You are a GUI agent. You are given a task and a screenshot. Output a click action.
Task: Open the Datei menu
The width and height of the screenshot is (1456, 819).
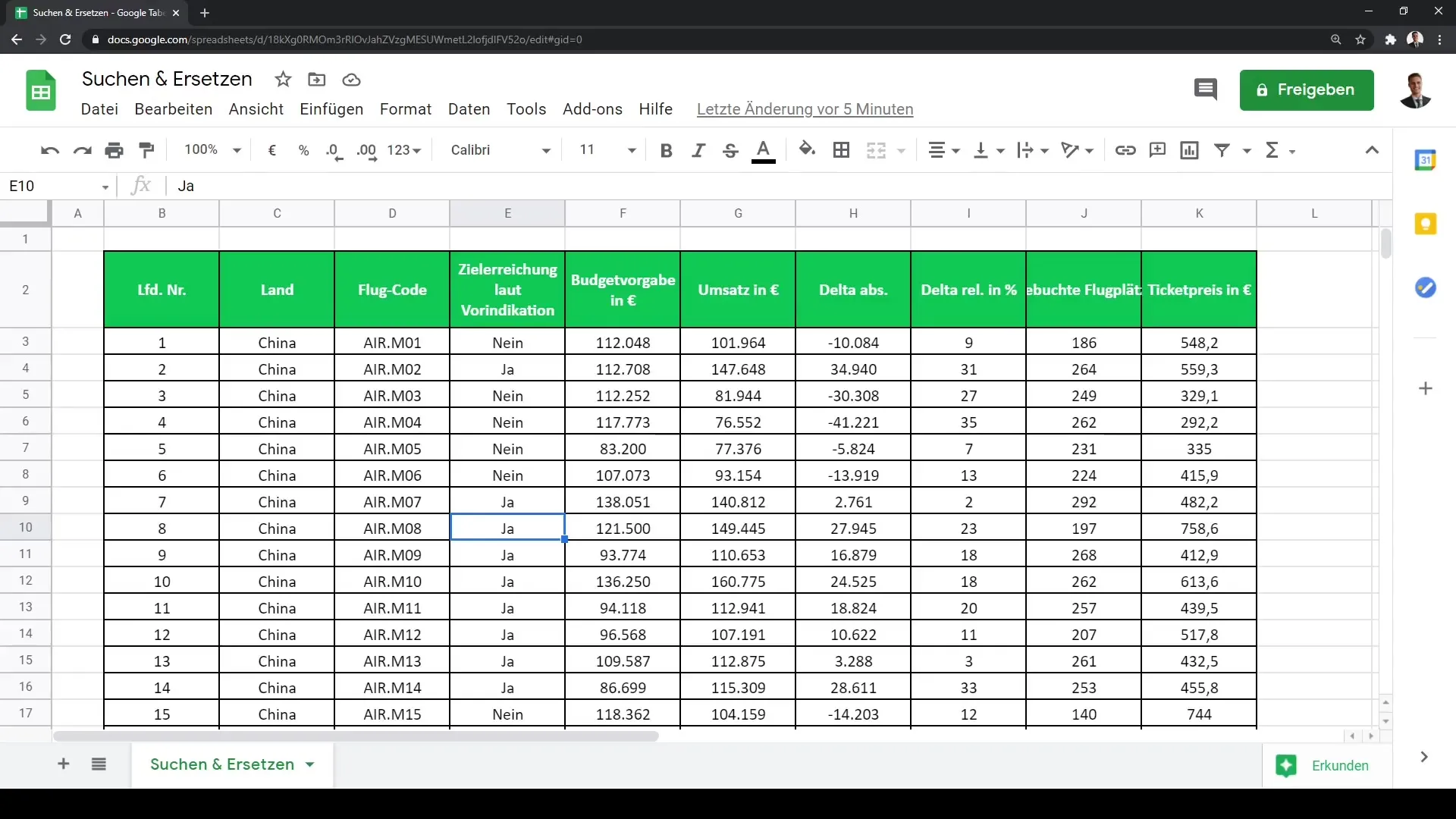pyautogui.click(x=99, y=109)
